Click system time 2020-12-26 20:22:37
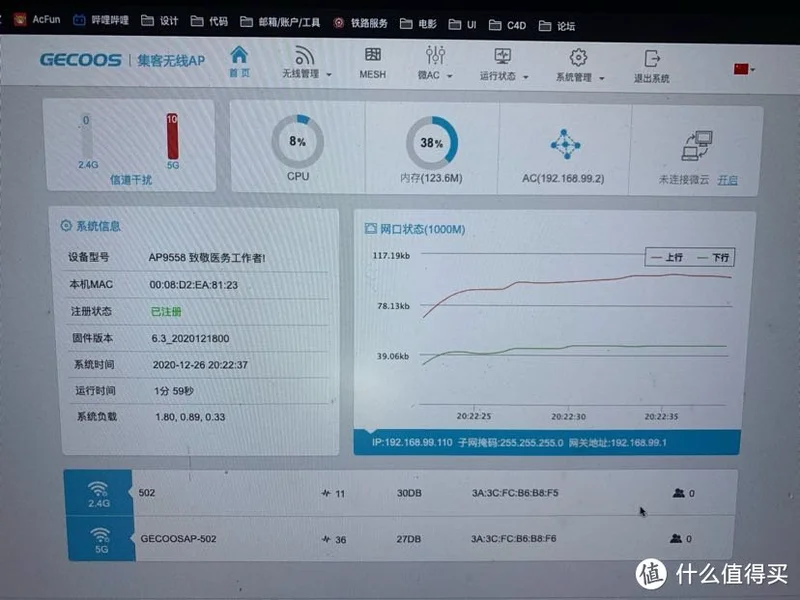The height and width of the screenshot is (600, 800). click(200, 365)
